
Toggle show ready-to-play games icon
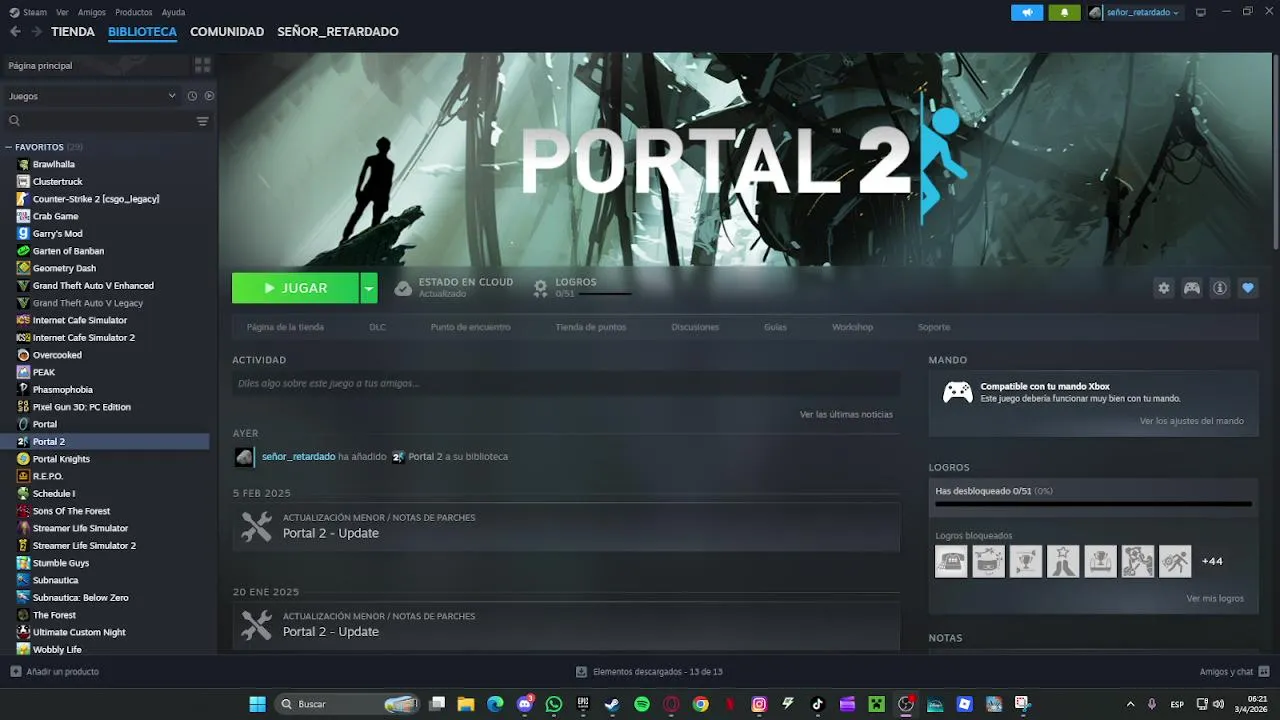tap(209, 96)
